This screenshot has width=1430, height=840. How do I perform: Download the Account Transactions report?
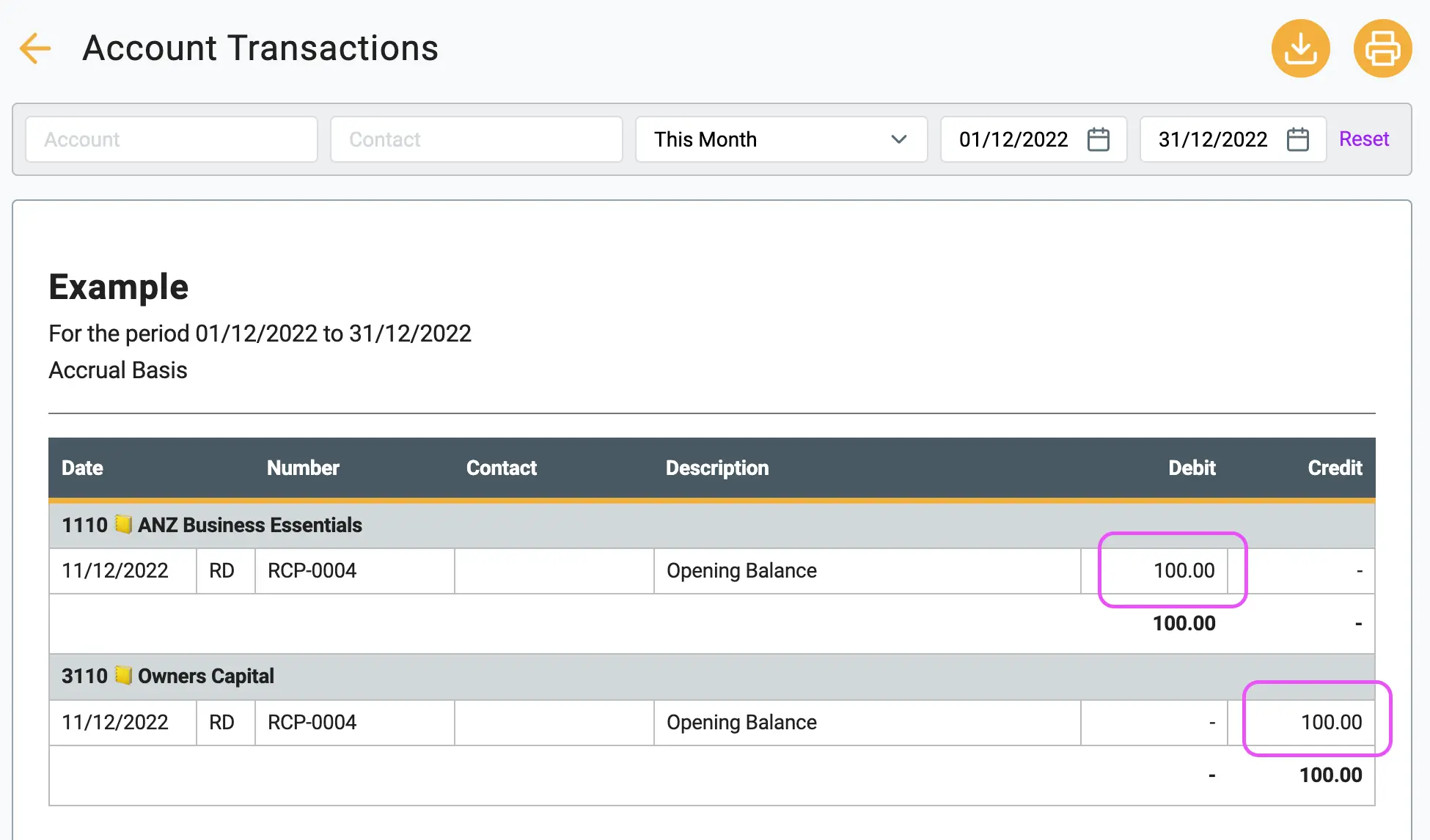coord(1300,48)
